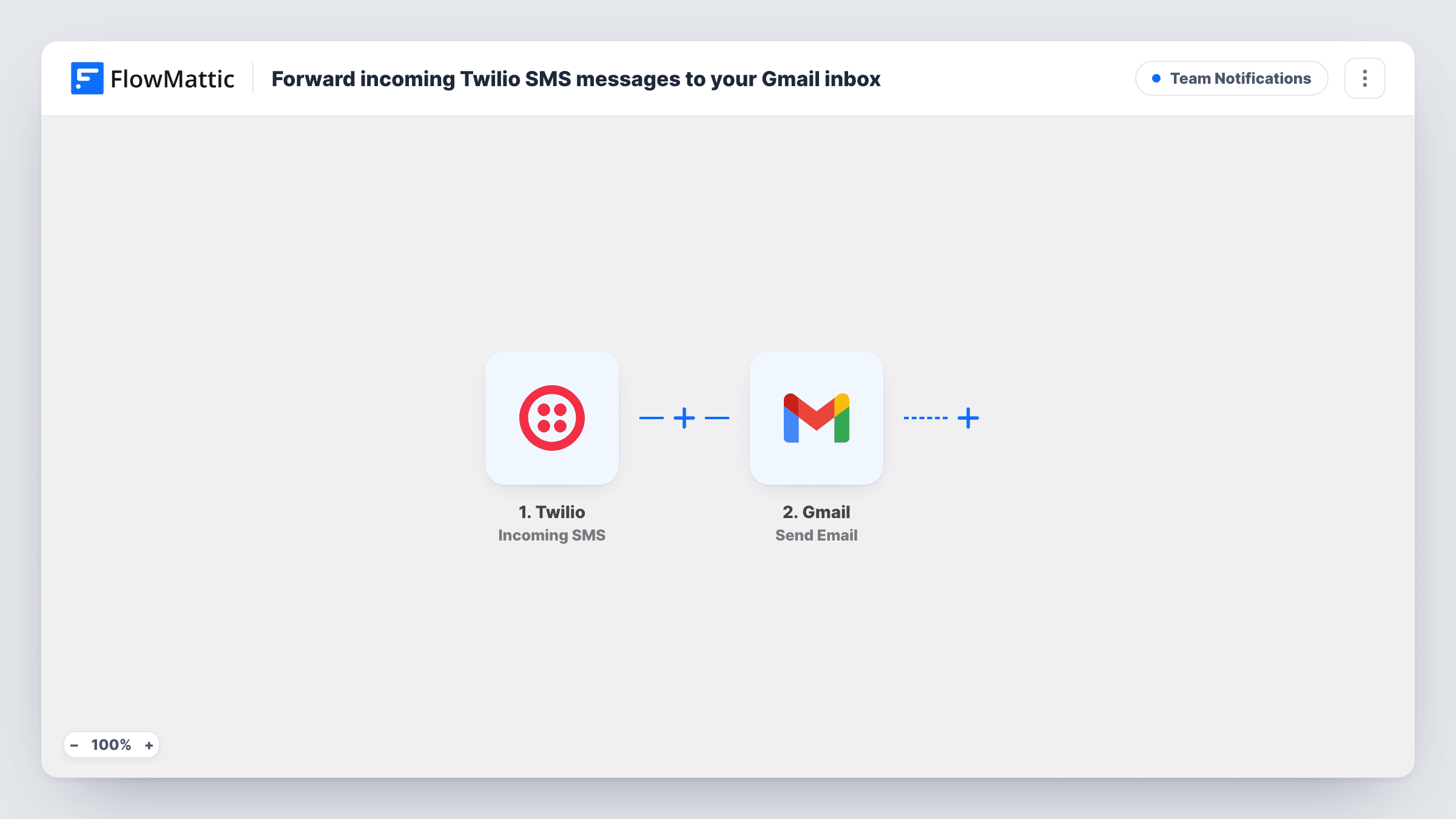
Task: Open the three-dot options menu
Action: (1365, 78)
